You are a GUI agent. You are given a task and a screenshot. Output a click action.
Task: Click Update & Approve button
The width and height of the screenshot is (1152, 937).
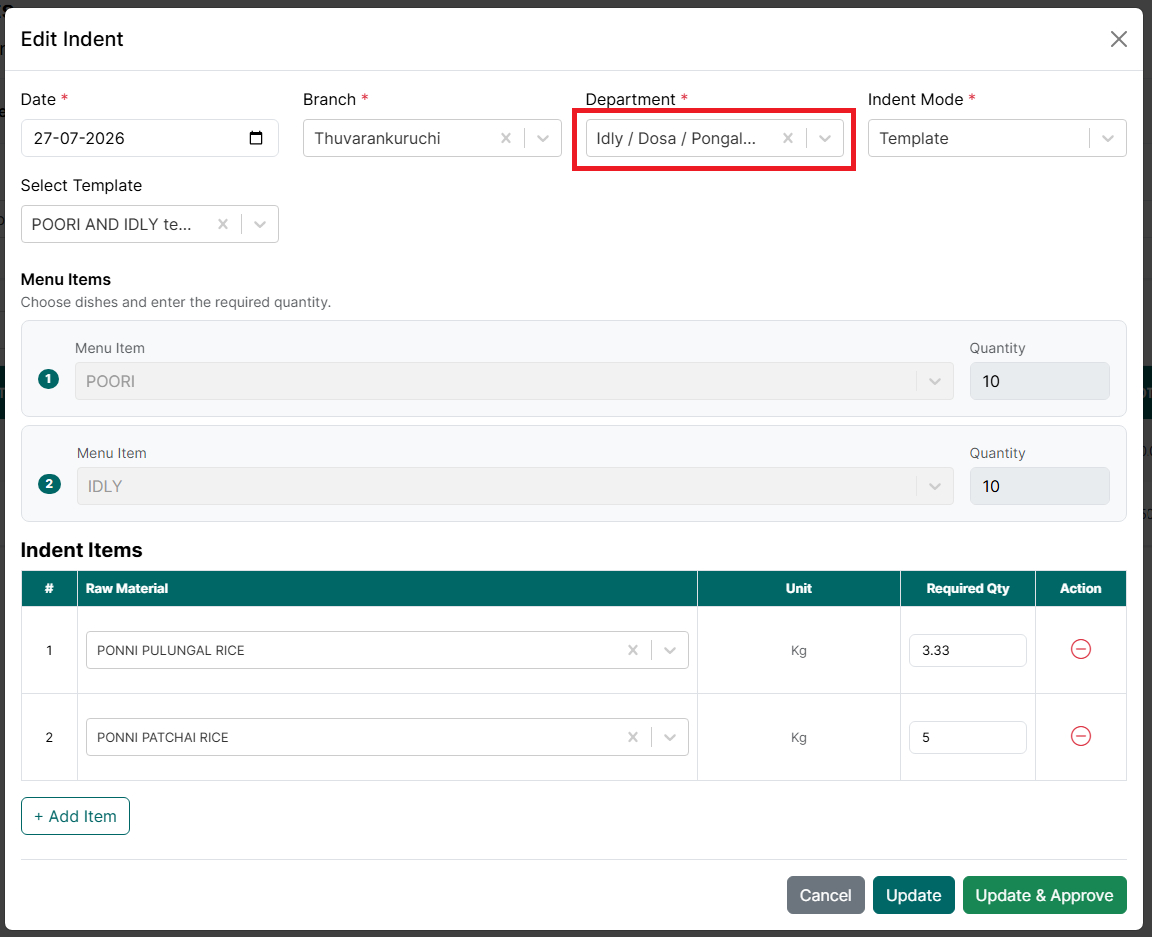[1044, 895]
